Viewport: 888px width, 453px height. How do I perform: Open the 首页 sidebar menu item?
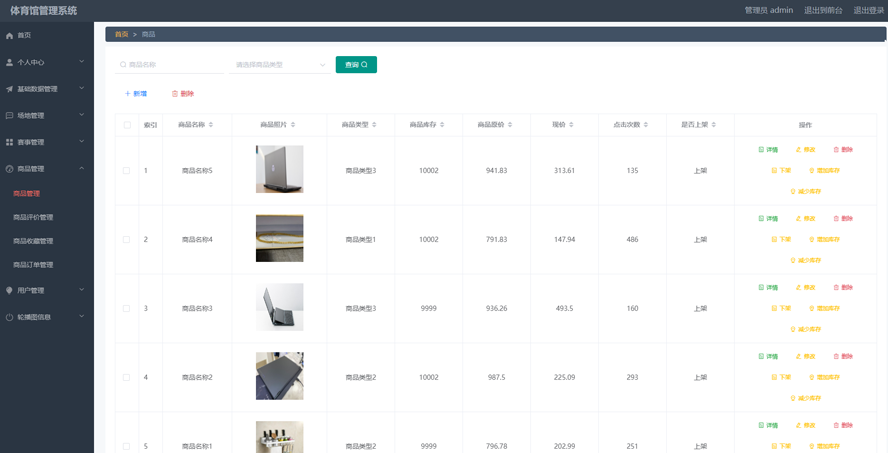[47, 36]
